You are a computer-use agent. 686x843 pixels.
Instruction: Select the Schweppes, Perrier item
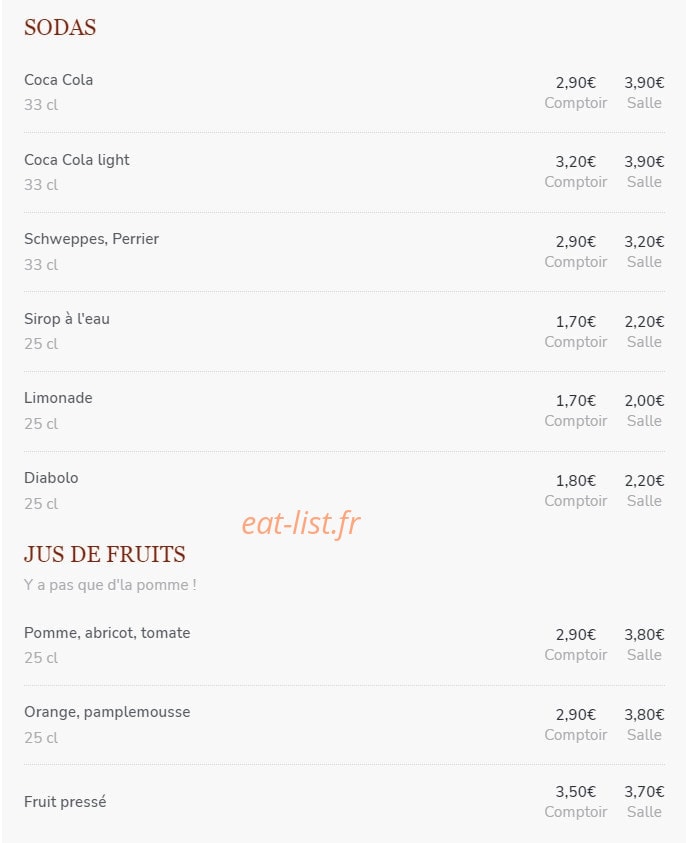pos(91,239)
